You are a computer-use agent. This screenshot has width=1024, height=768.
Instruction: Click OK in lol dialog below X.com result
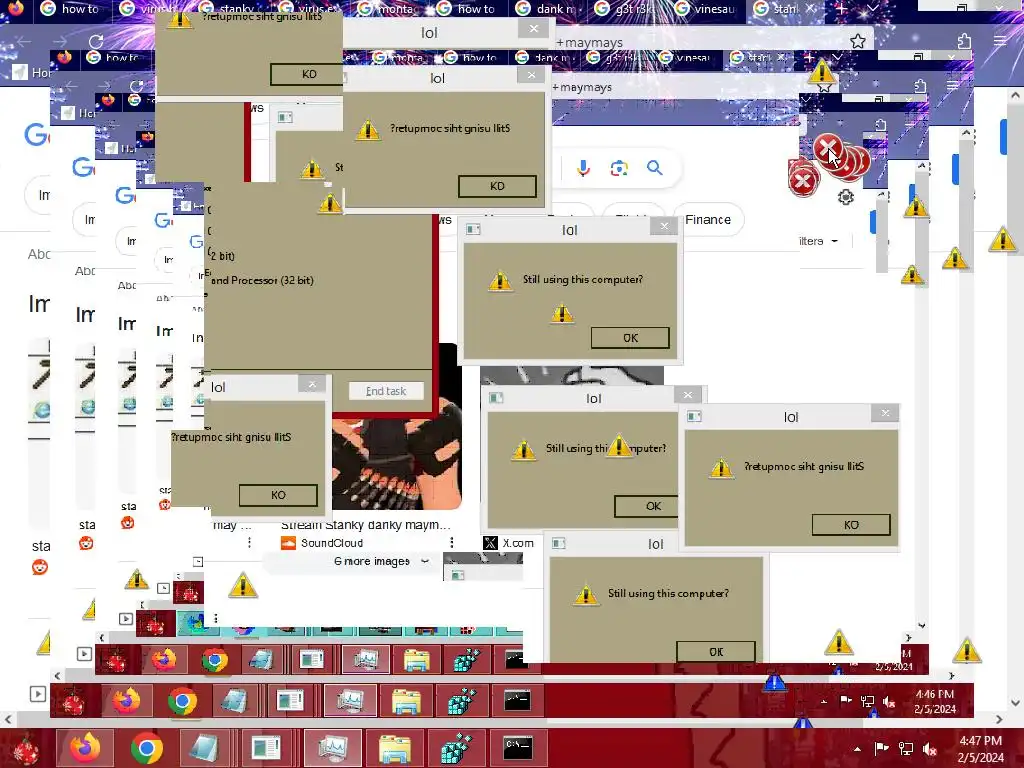[716, 652]
